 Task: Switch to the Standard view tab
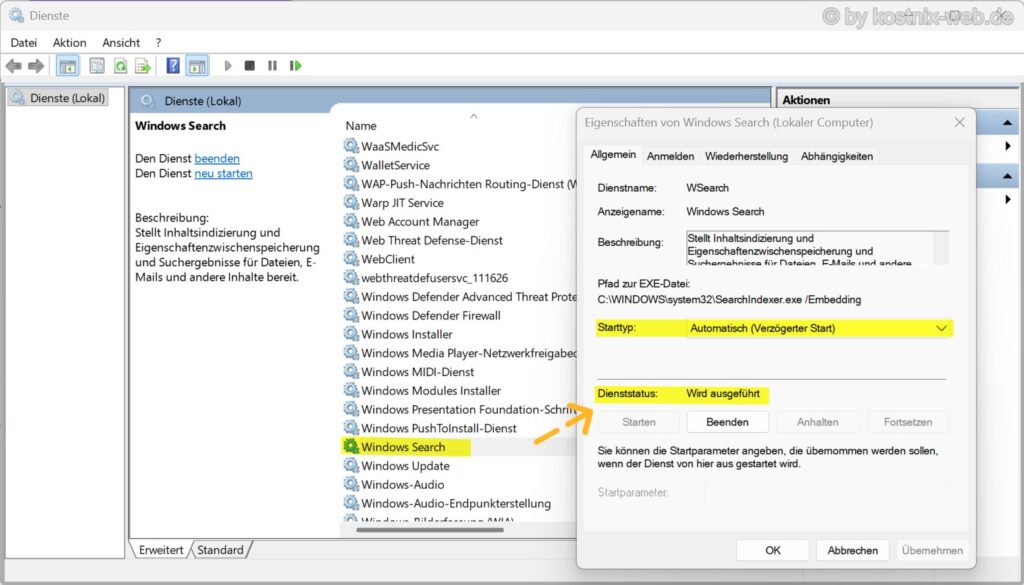tap(220, 550)
